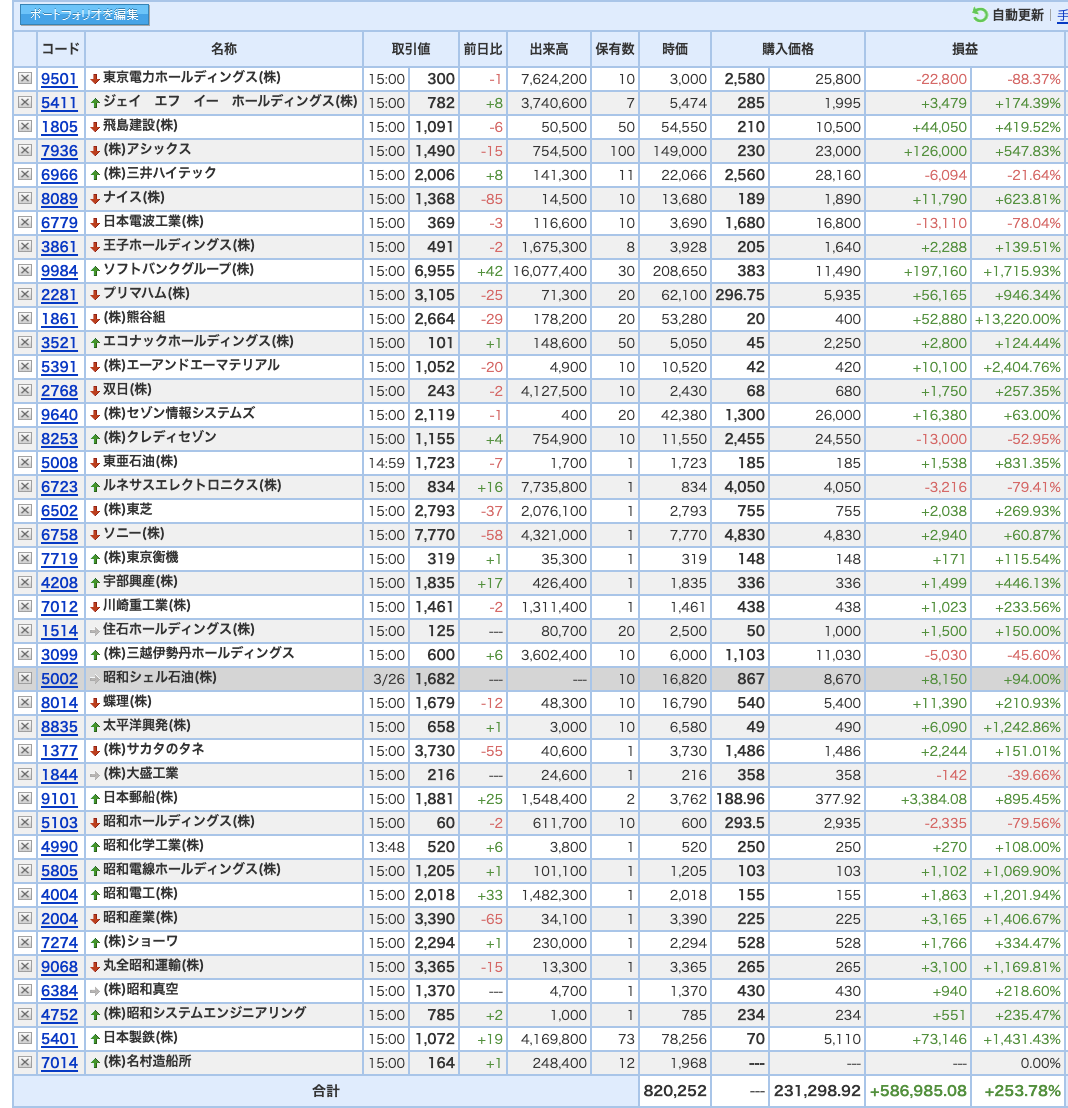This screenshot has height=1108, width=1068.
Task: Remove 7012 川崎重工業 with X icon
Action: coord(25,607)
